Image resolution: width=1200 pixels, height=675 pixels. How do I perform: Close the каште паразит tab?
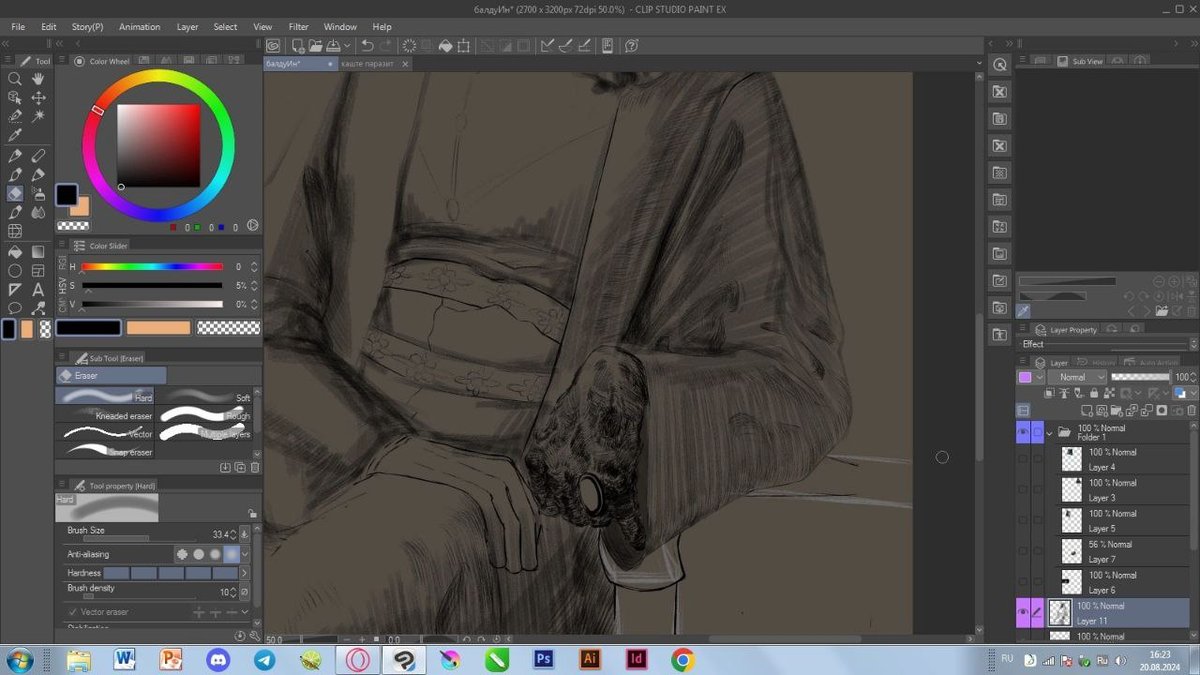(x=405, y=63)
